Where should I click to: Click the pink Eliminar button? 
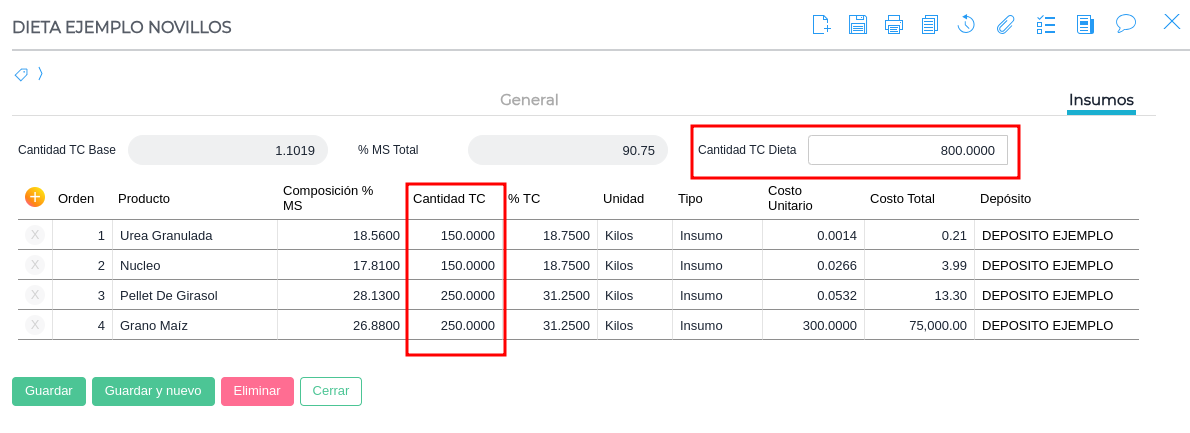coord(257,391)
